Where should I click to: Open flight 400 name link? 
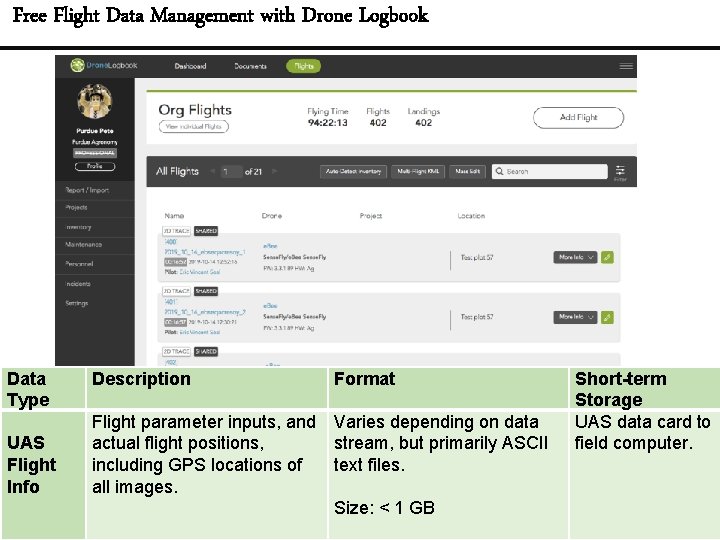[204, 252]
